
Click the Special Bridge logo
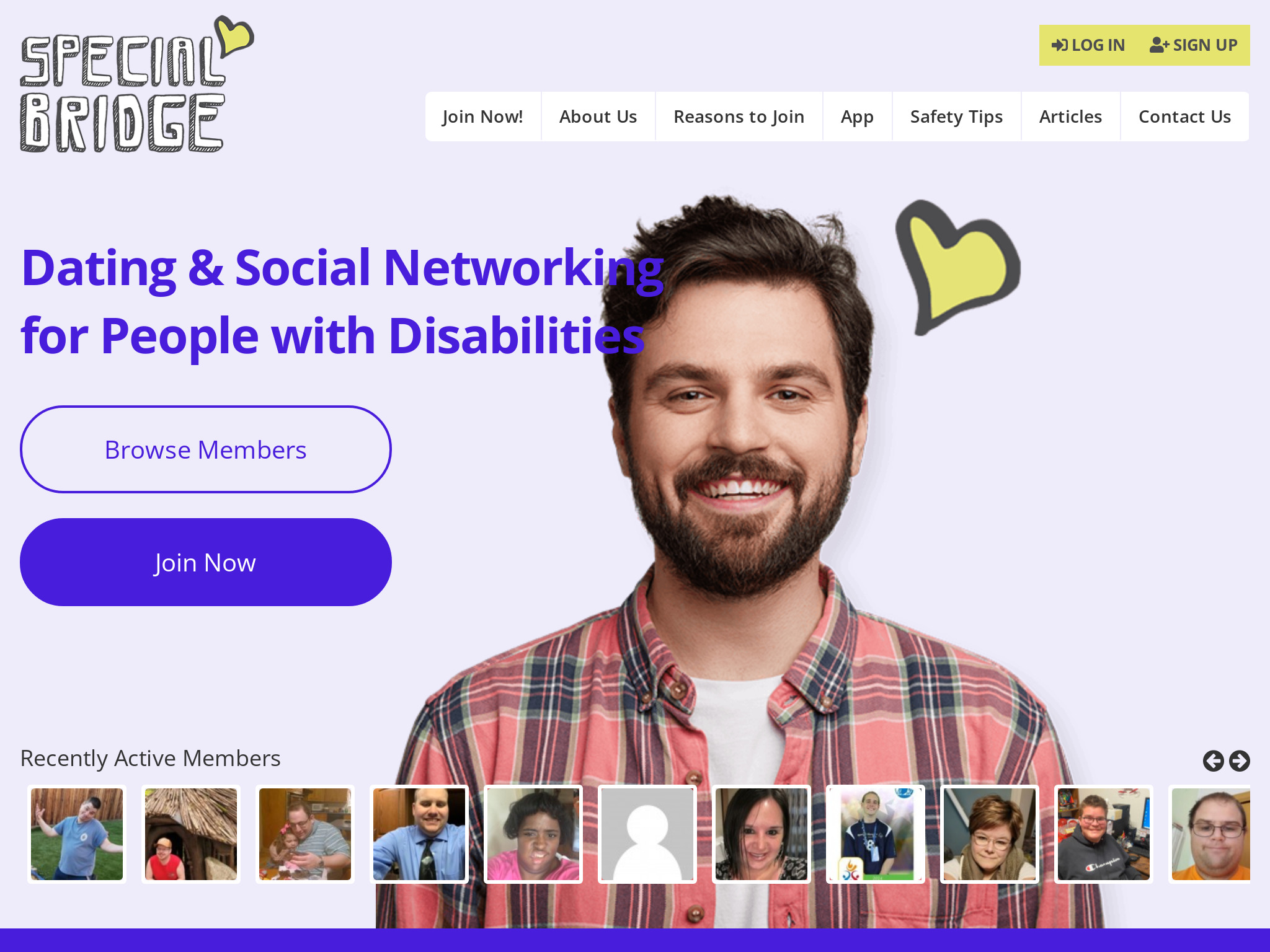tap(137, 84)
